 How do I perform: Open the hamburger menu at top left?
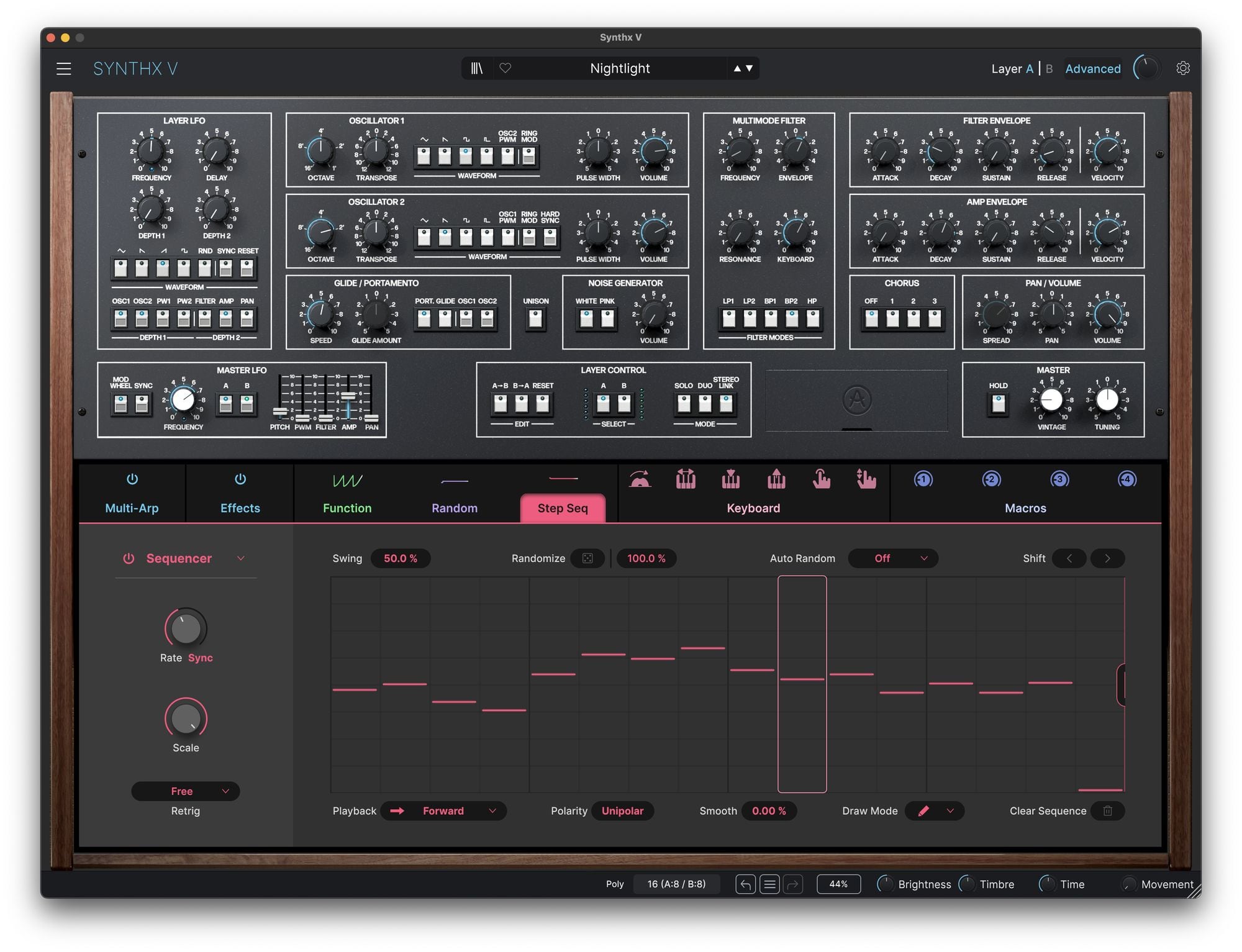(x=63, y=68)
